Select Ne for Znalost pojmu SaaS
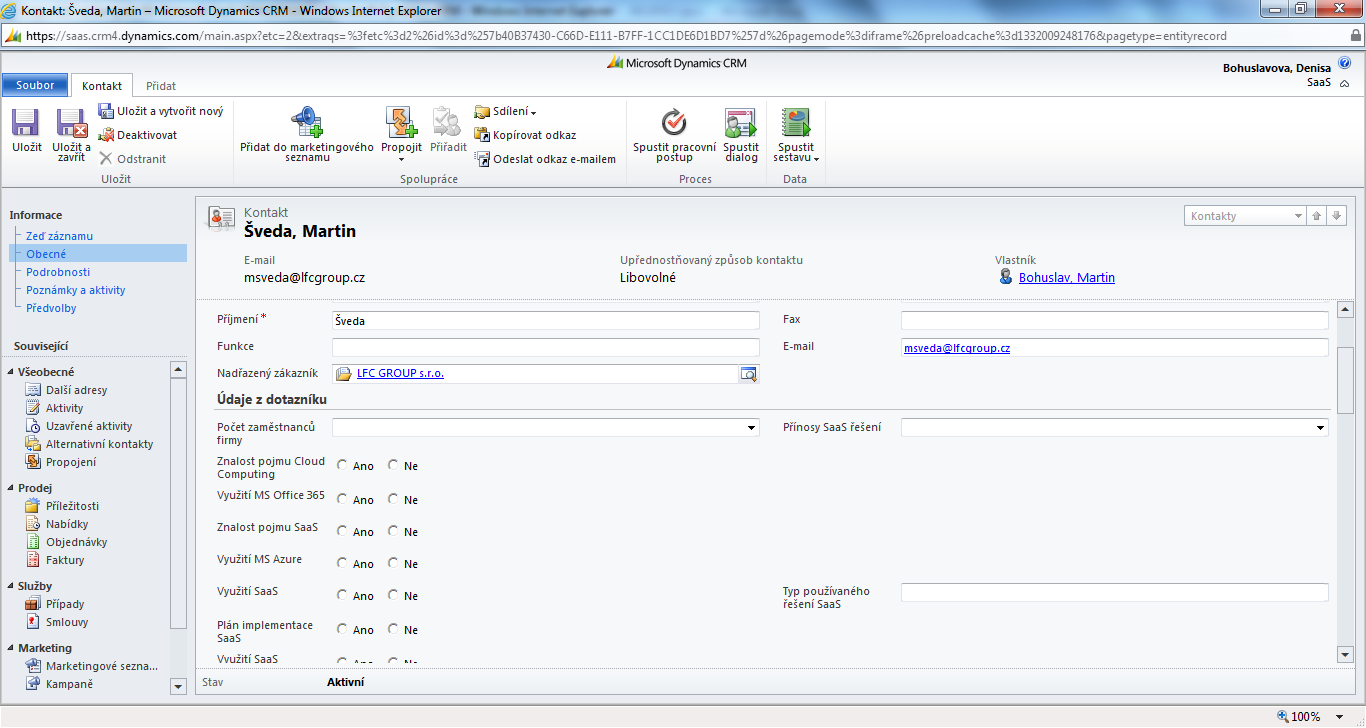Screen dimensions: 1366x728 coord(393,531)
